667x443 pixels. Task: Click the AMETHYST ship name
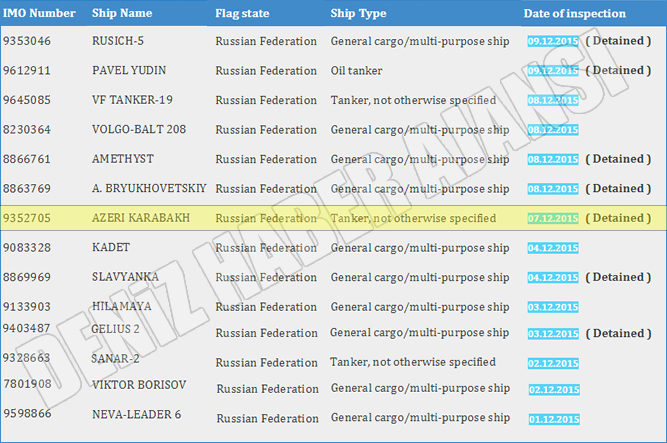[x=123, y=159]
